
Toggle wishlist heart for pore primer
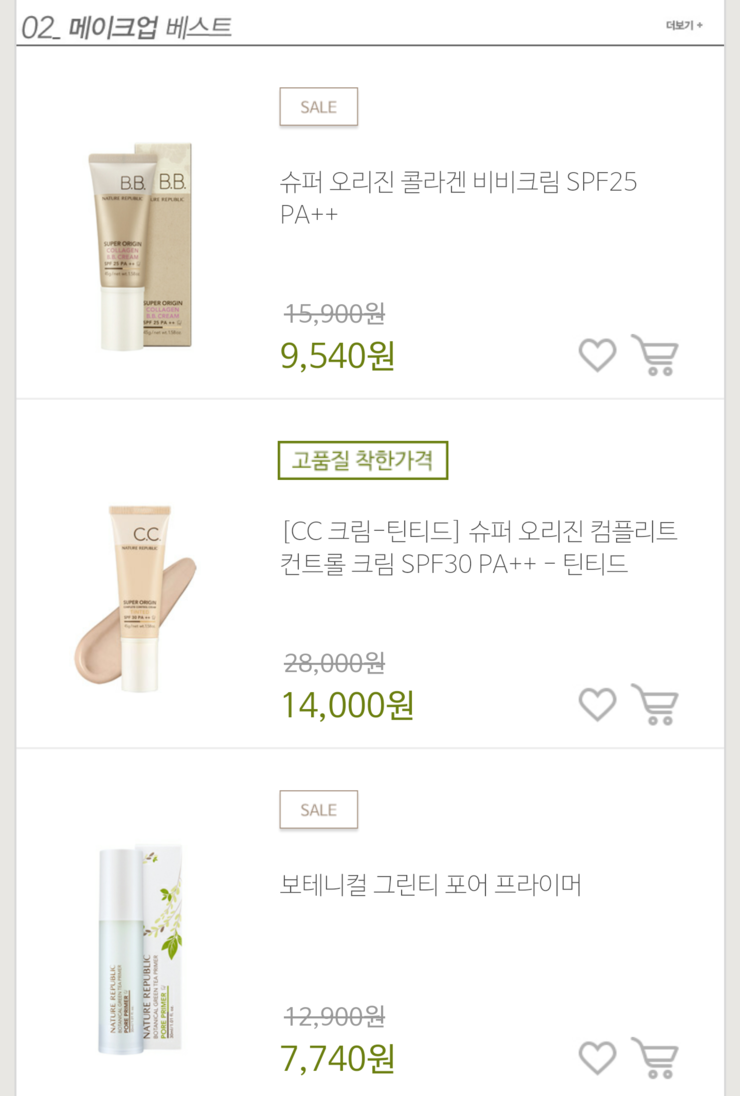tap(597, 1058)
